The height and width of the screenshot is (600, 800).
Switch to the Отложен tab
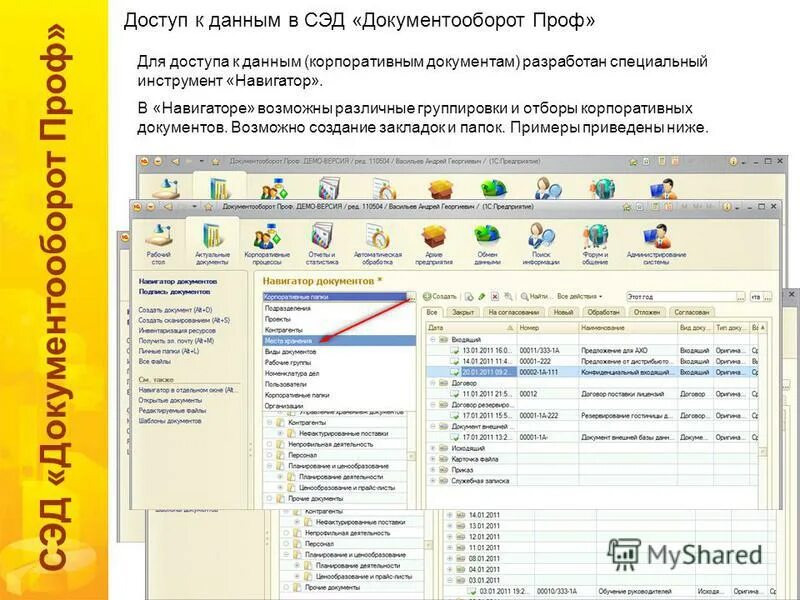click(647, 312)
